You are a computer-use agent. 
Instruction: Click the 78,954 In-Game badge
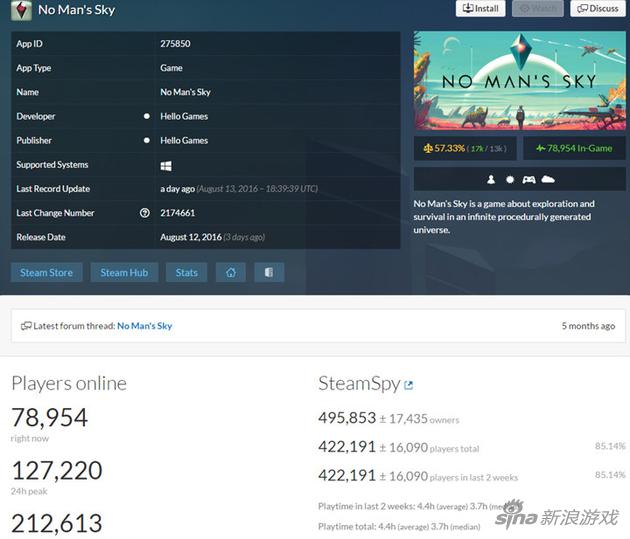574,148
